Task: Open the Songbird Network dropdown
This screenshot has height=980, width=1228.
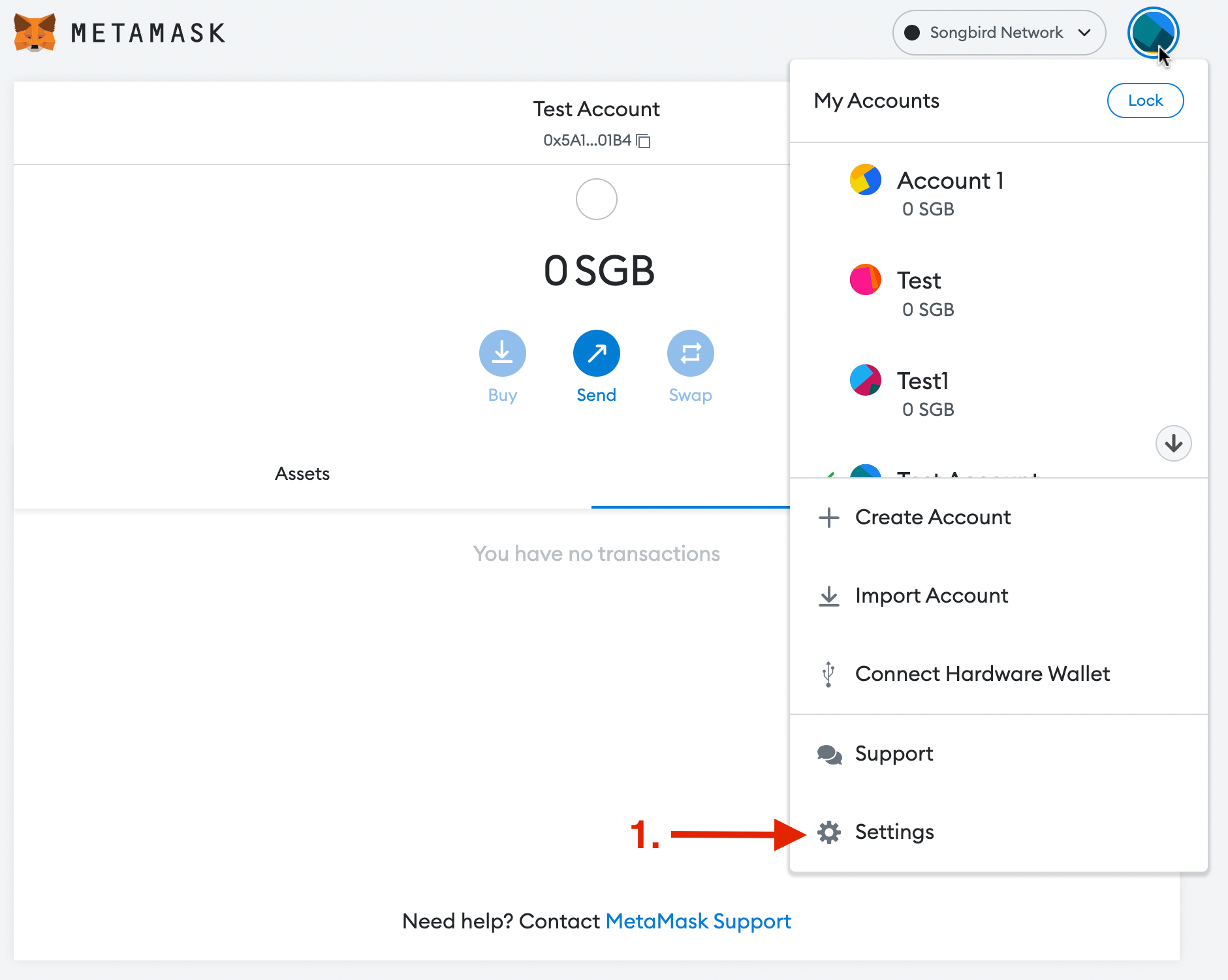Action: click(999, 33)
